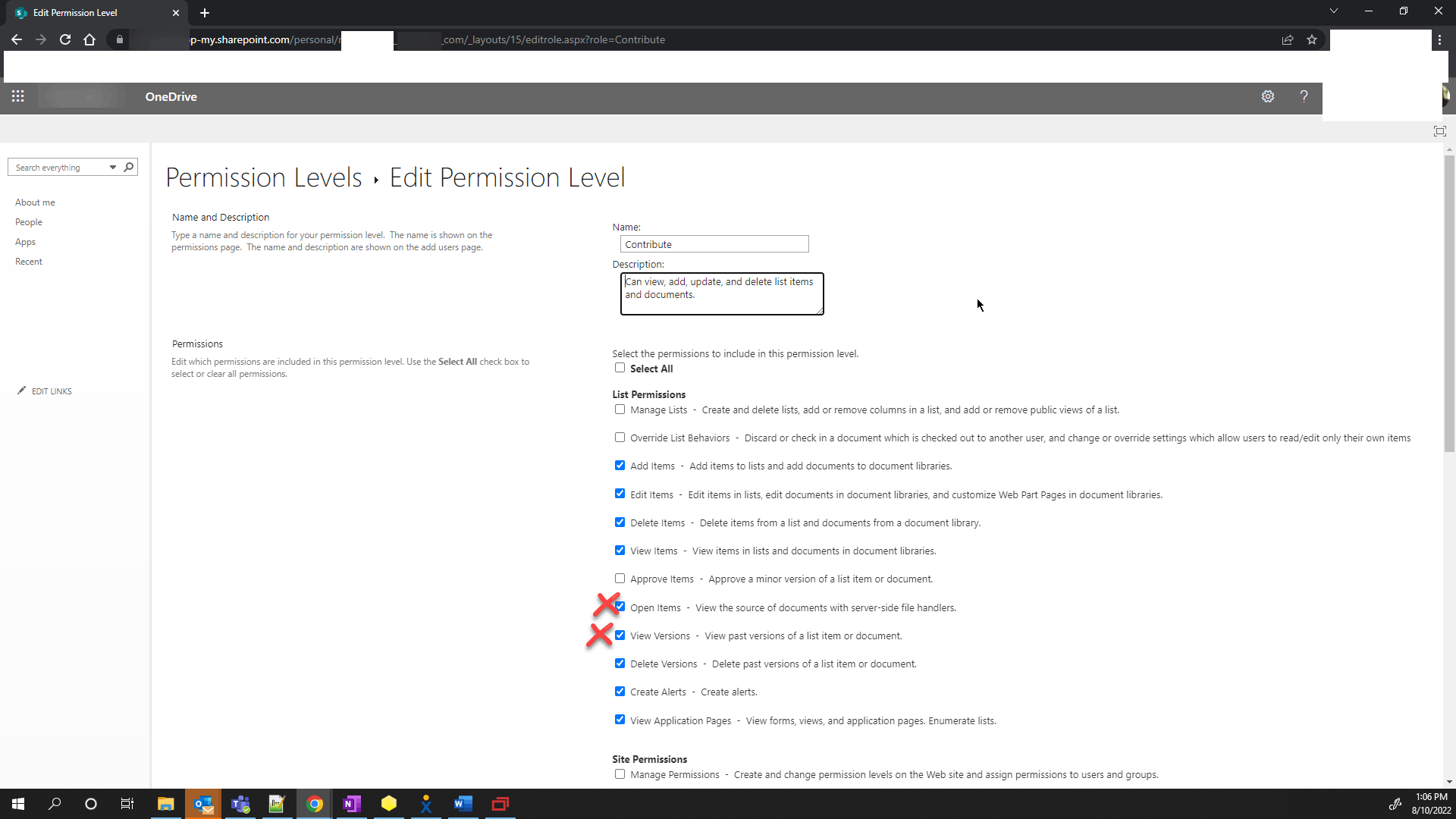Uncheck the Create Alerts permission
1456x819 pixels.
pyautogui.click(x=620, y=692)
